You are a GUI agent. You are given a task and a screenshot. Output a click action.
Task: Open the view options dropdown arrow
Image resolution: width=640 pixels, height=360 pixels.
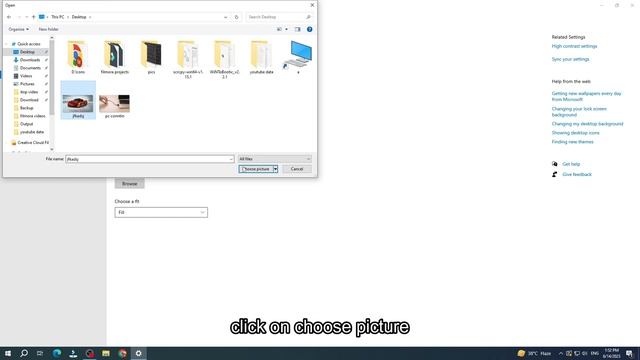[x=286, y=29]
